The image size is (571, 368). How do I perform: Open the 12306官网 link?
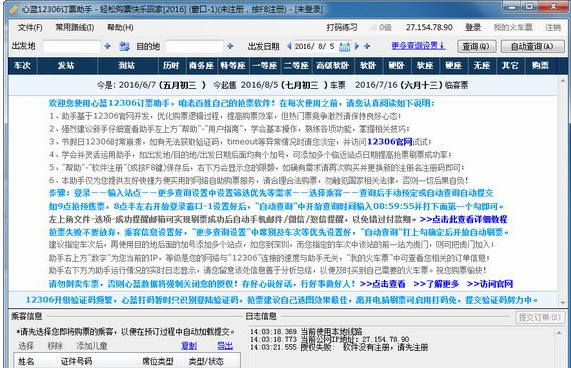click(x=390, y=142)
